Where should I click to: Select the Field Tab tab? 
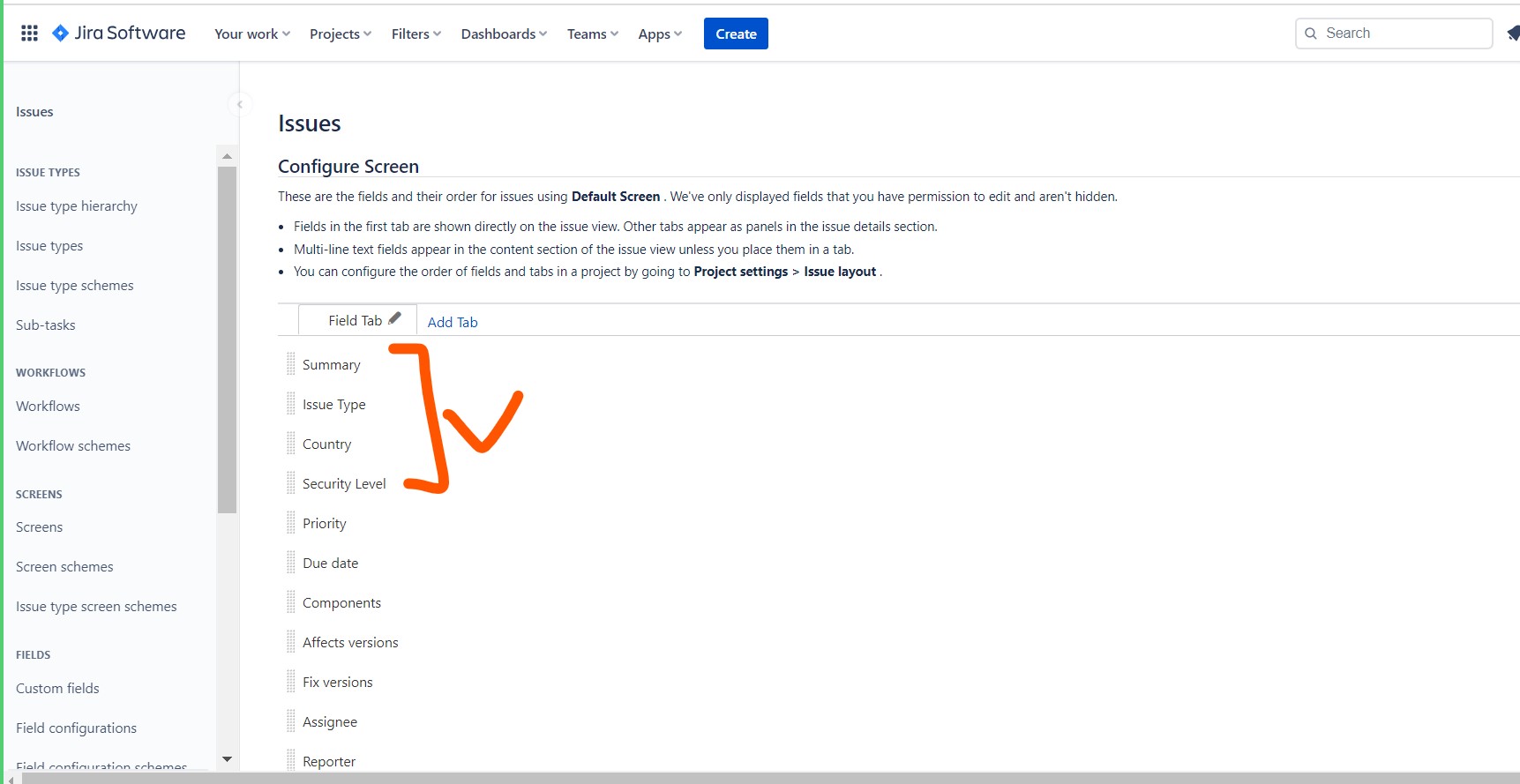[355, 320]
